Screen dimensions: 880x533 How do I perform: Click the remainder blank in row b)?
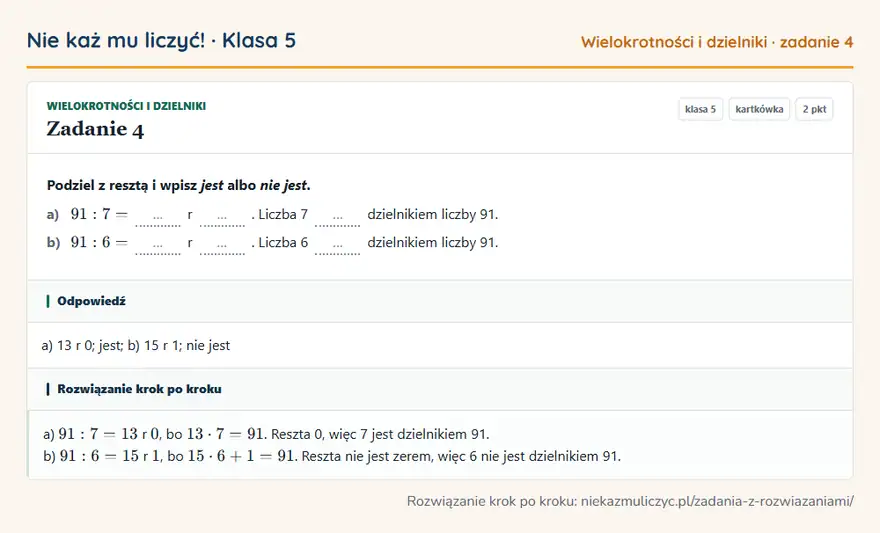[x=222, y=244]
